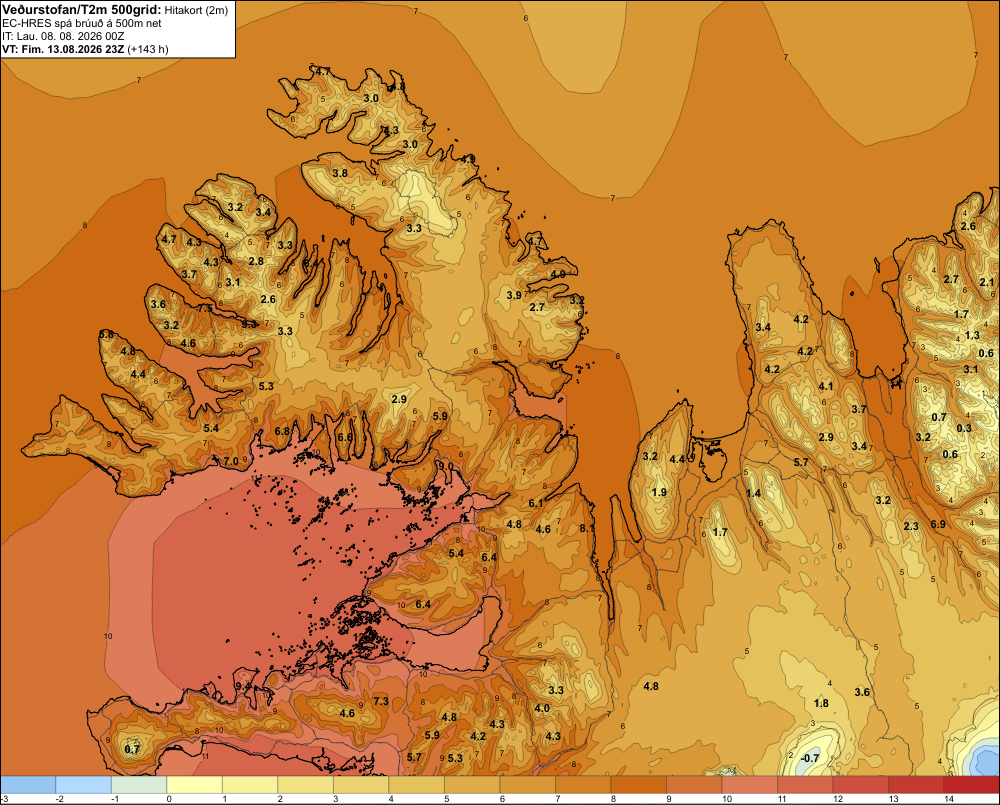The width and height of the screenshot is (1000, 805).
Task: Select the dark red legend swatch above 14
Action: (971, 785)
